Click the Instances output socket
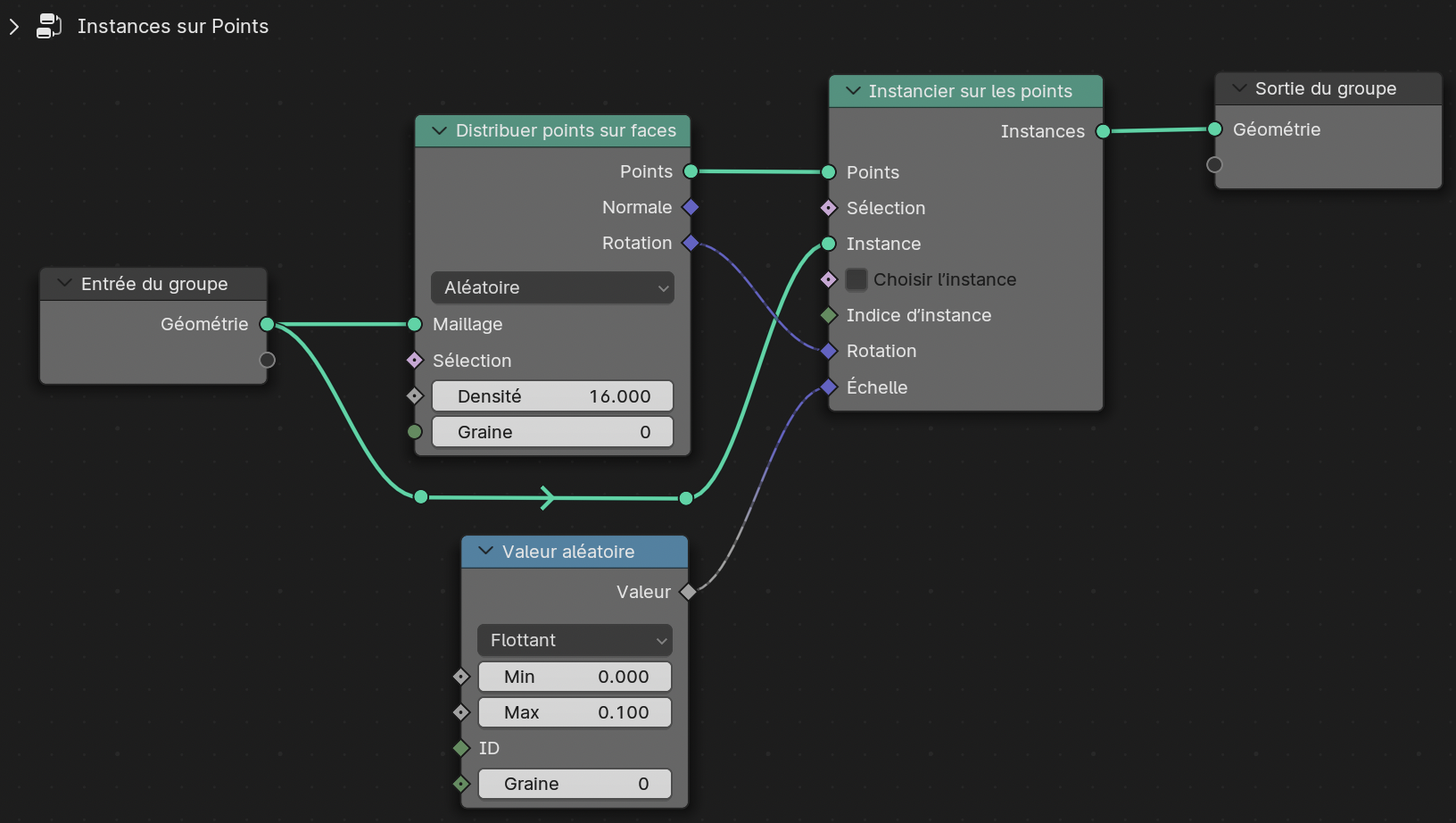 coord(1103,131)
